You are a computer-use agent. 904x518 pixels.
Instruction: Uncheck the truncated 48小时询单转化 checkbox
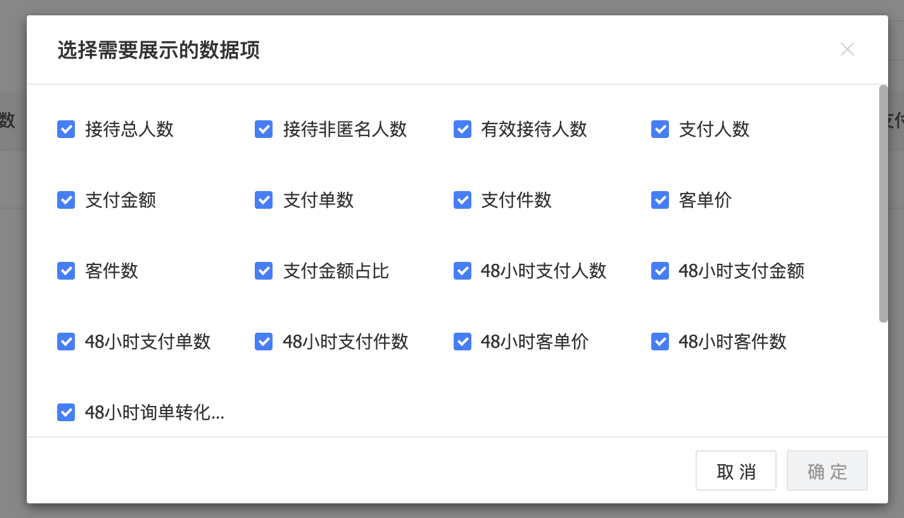[66, 412]
